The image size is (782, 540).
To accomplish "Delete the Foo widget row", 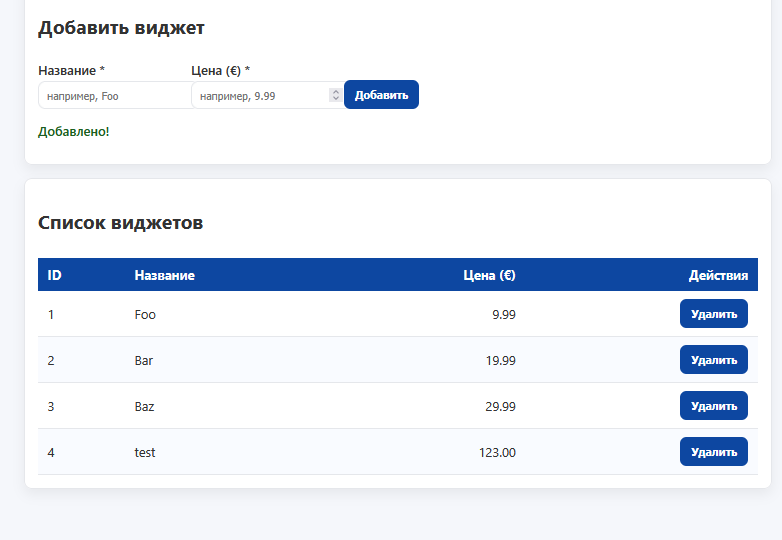I will pyautogui.click(x=713, y=314).
